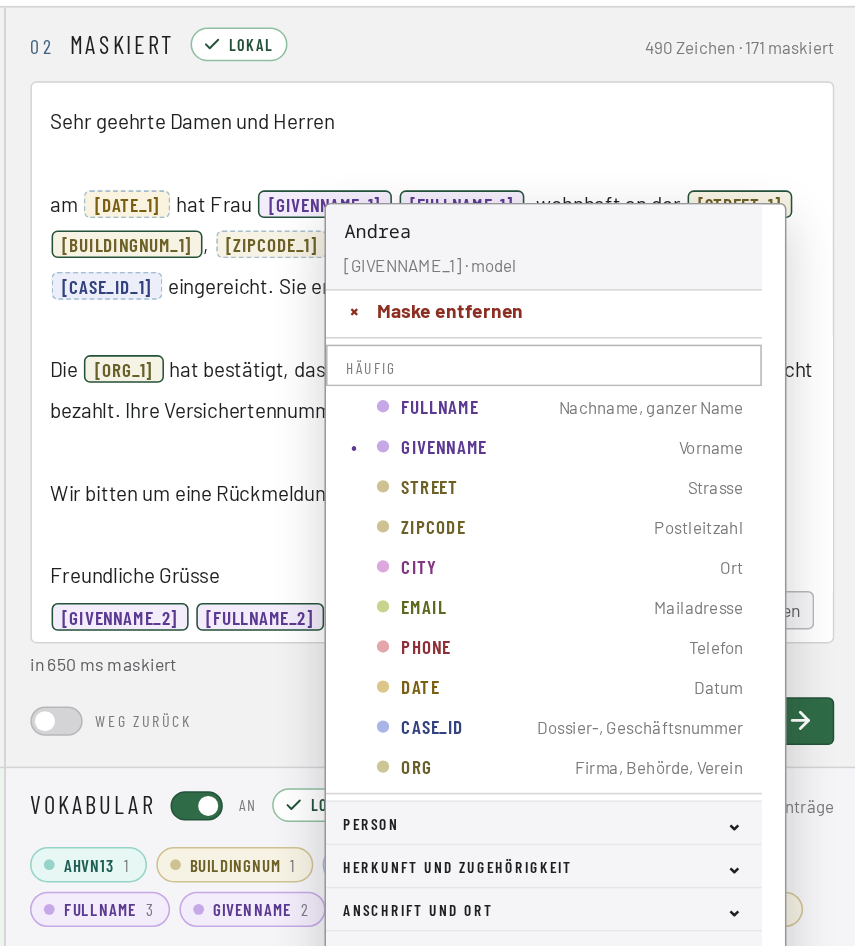This screenshot has width=855, height=946.
Task: Click the checkmark in the LOKAL badge
Action: 212,45
